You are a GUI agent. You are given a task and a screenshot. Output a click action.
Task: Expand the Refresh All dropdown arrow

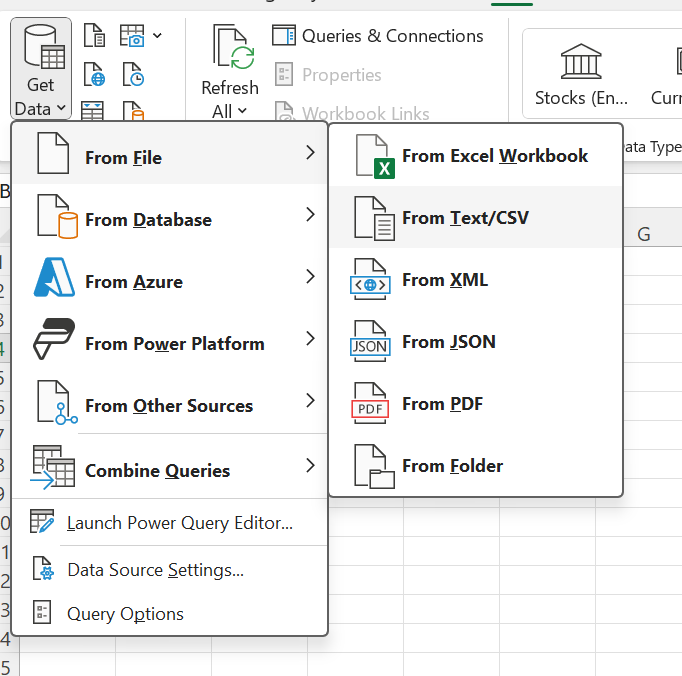tap(242, 111)
